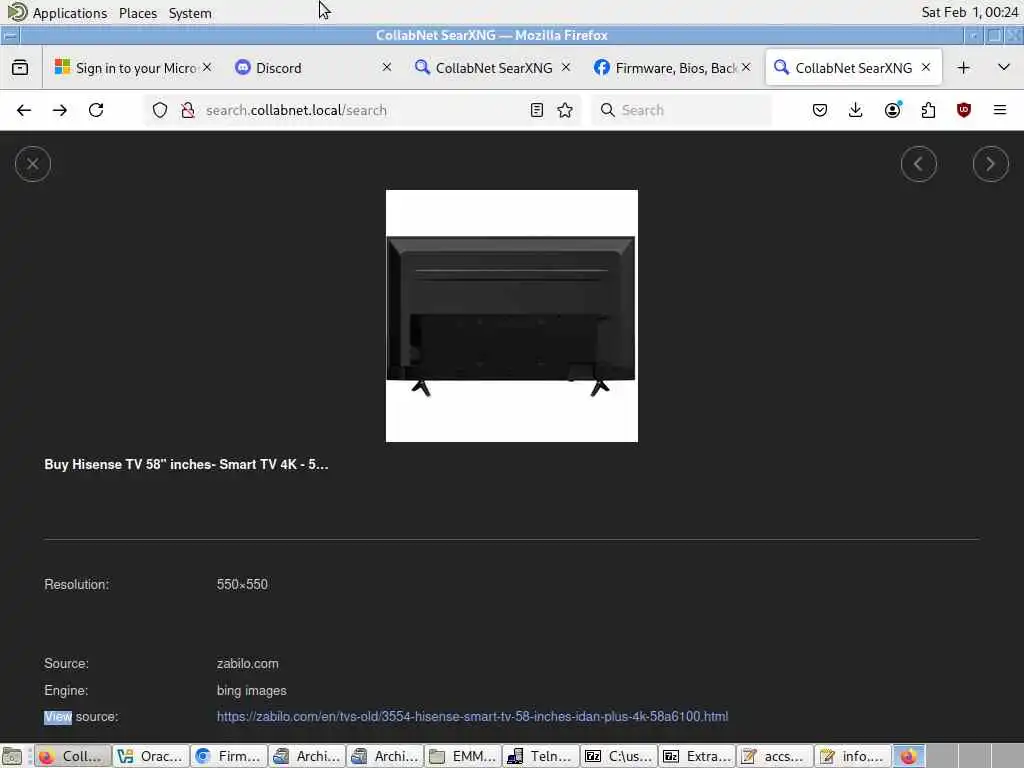Reload the current page

96,110
